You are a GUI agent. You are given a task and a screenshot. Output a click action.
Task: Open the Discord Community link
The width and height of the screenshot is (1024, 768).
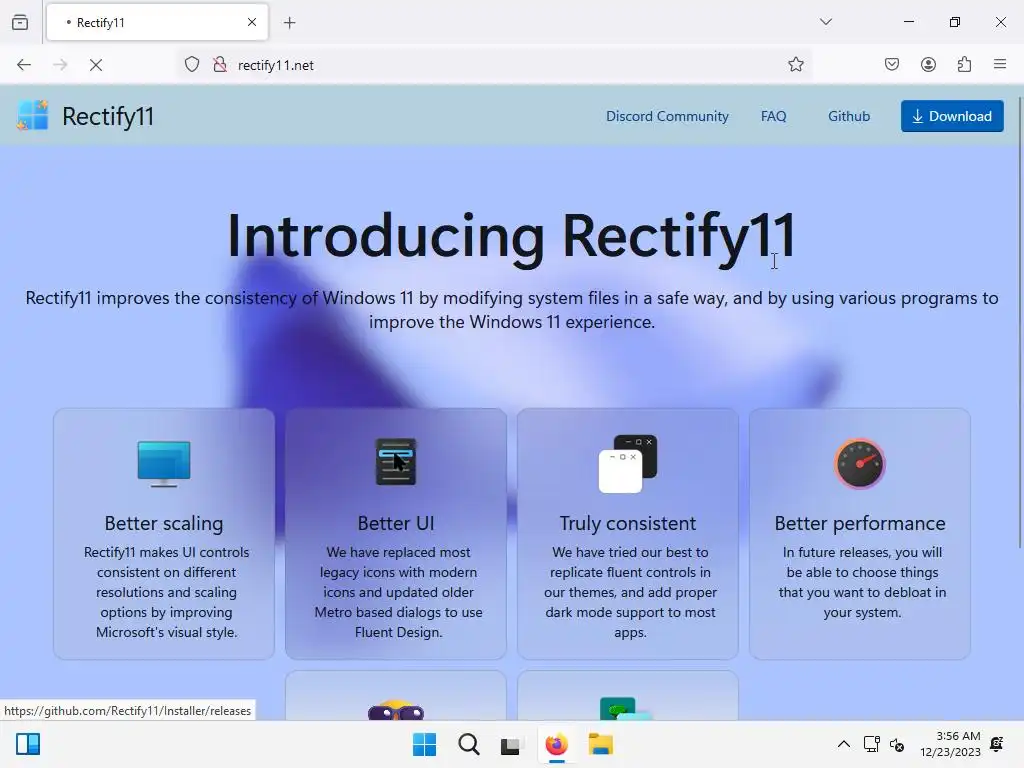(667, 116)
